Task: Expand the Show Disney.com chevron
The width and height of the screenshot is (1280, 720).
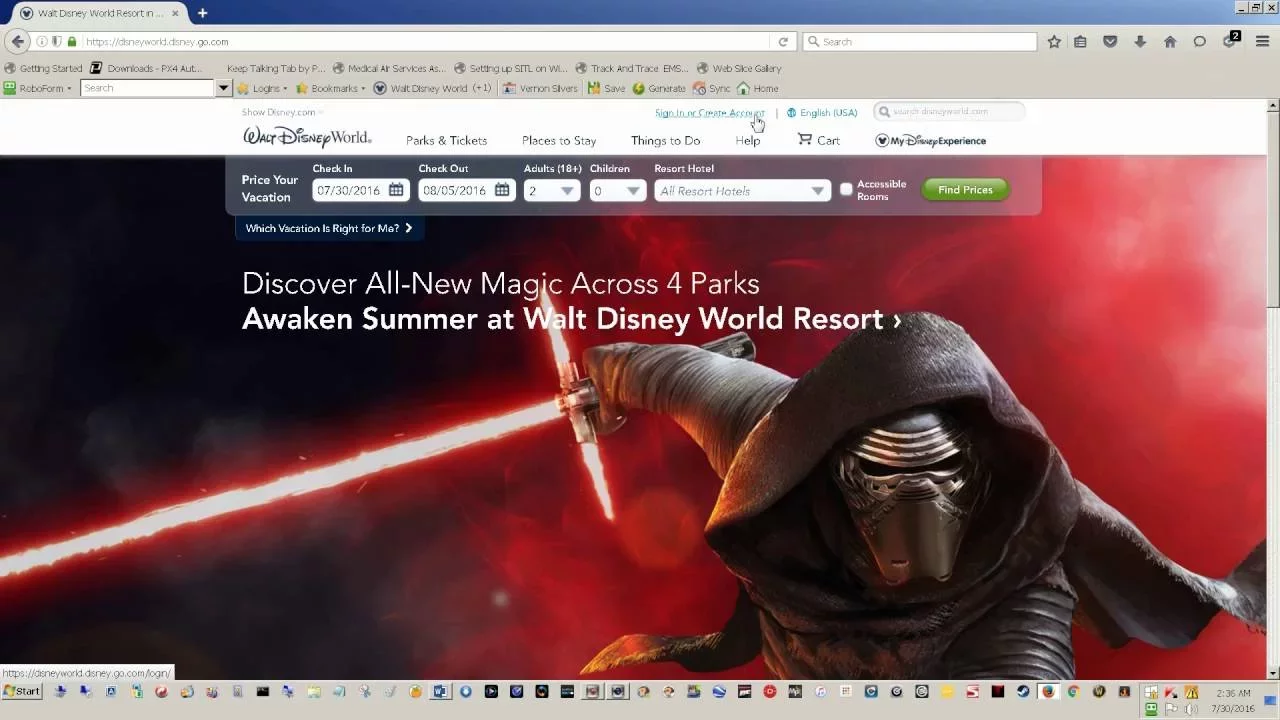Action: (320, 112)
